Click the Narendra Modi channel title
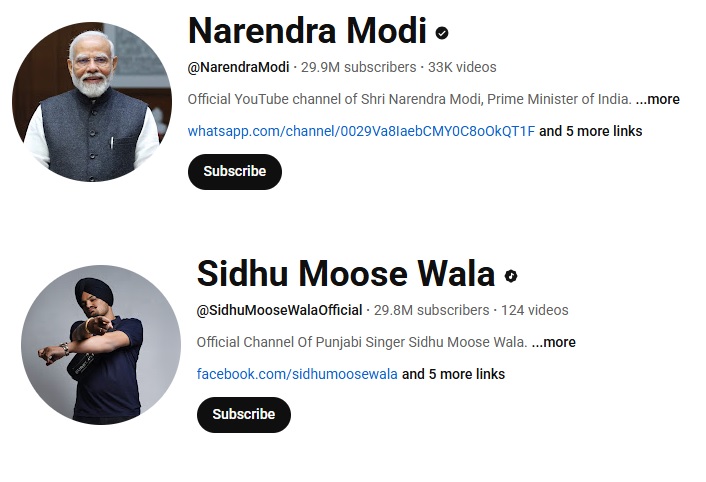This screenshot has height=482, width=706. [x=307, y=31]
